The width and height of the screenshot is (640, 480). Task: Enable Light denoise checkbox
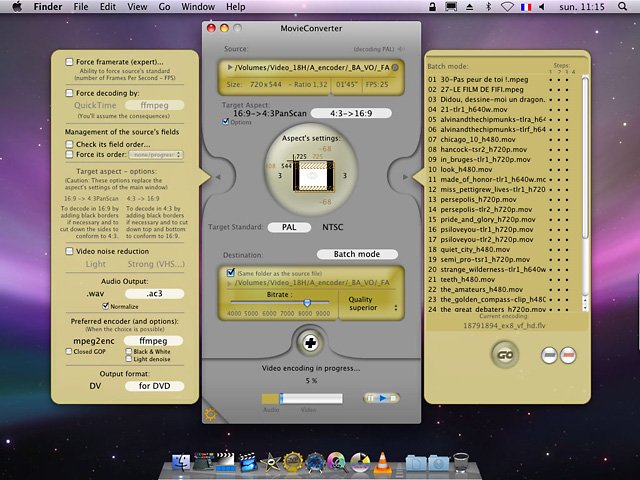129,359
